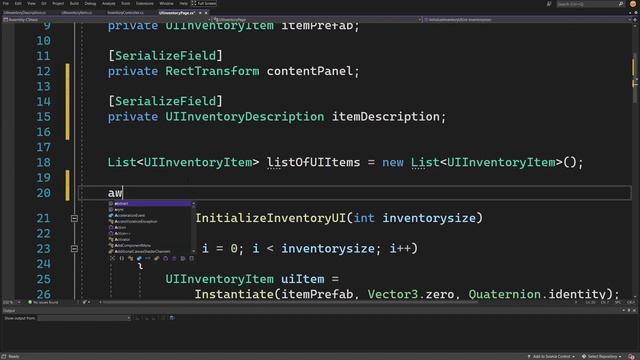640x360 pixels.
Task: Toggle the interfaces IntelliSense filter
Action: pos(148,258)
